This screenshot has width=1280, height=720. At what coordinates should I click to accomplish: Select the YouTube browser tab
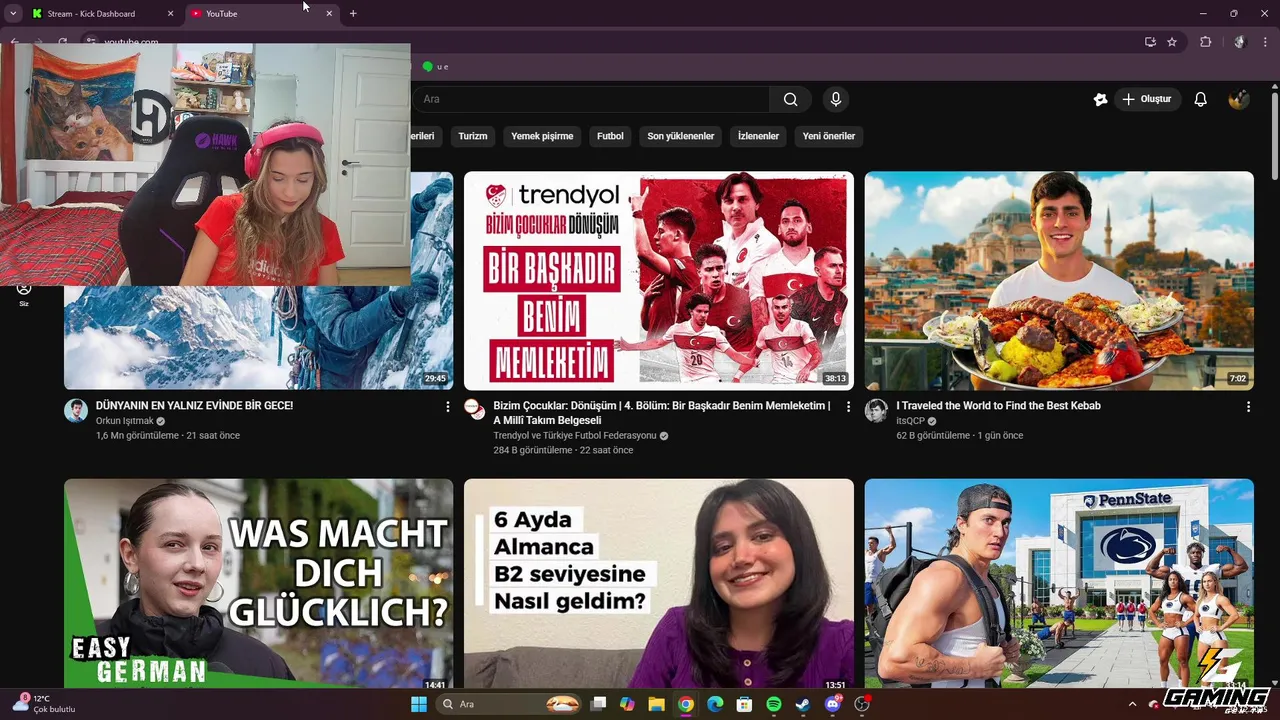(262, 14)
